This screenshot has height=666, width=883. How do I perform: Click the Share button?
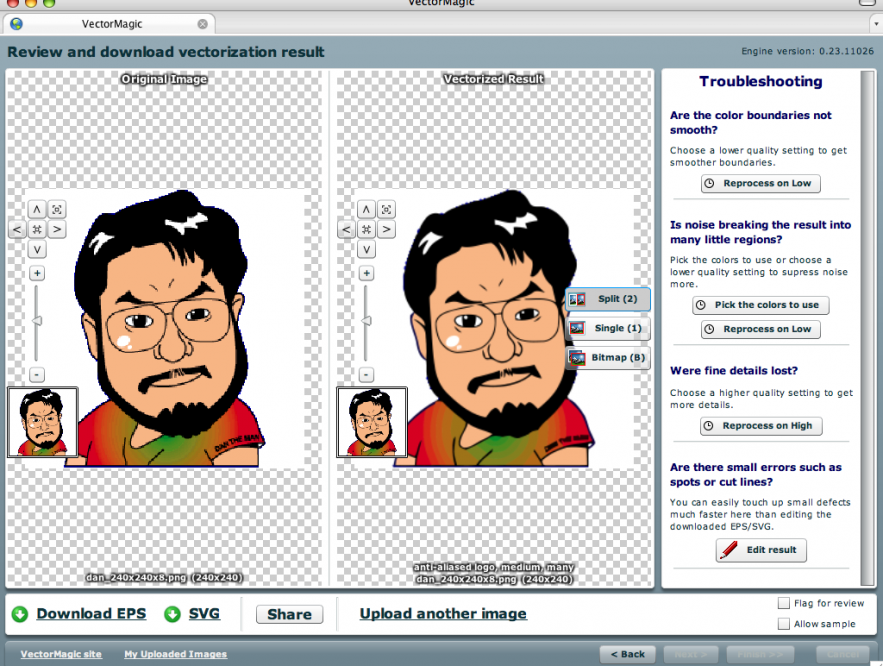[x=289, y=614]
